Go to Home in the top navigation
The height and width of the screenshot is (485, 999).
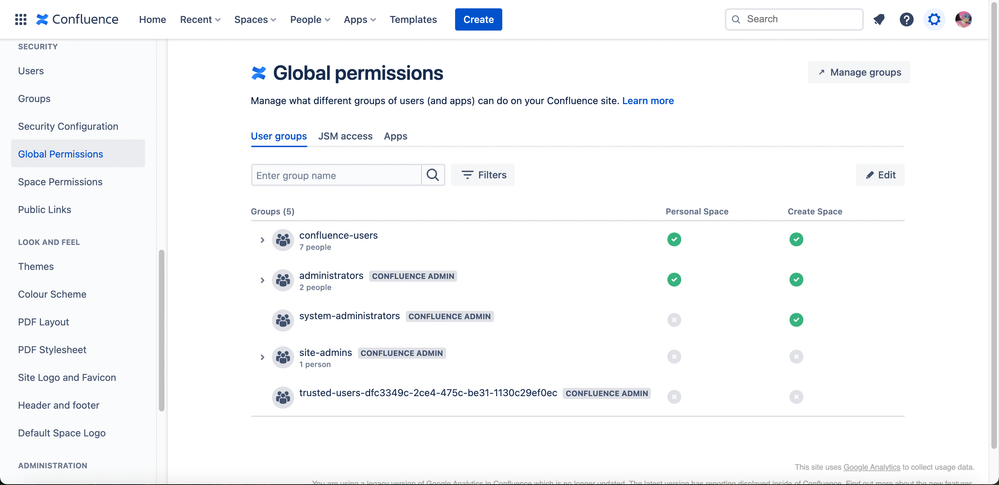152,19
